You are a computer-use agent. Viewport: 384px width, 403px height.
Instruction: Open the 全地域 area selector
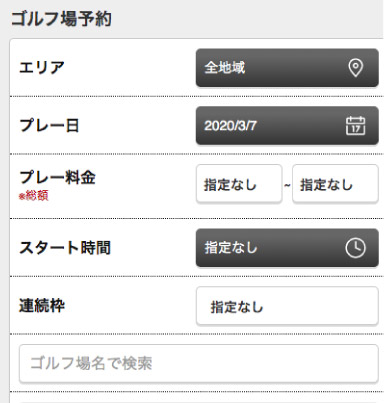coord(287,68)
